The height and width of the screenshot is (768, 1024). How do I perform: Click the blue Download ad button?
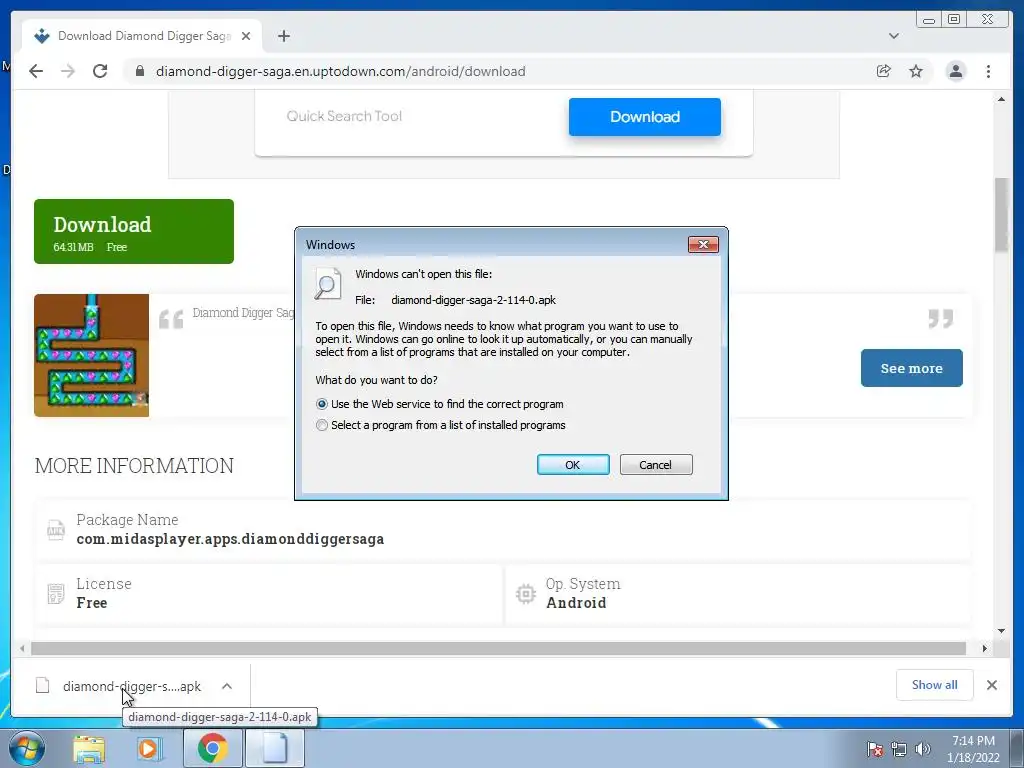(x=645, y=117)
